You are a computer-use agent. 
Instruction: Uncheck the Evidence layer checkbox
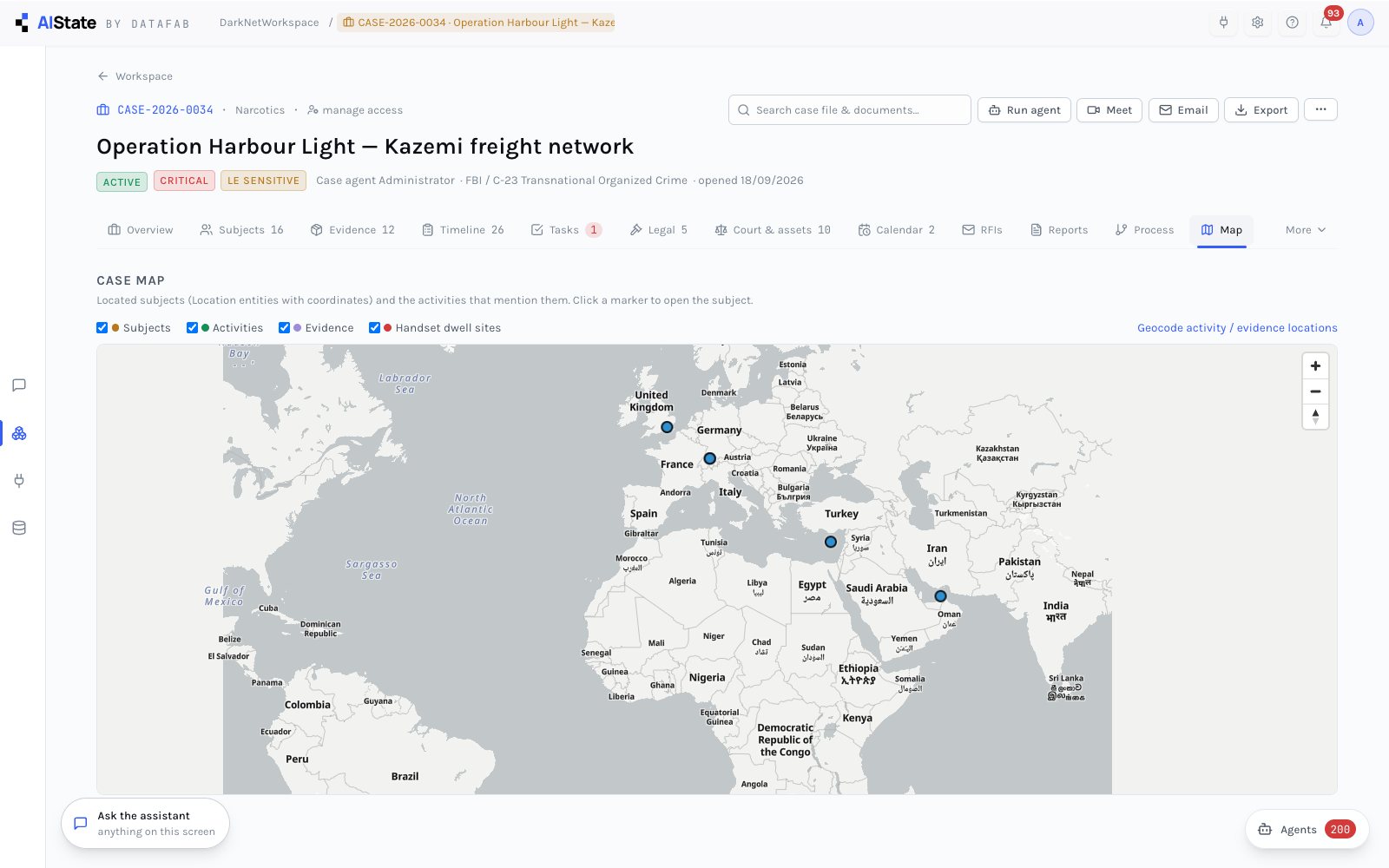(x=284, y=327)
